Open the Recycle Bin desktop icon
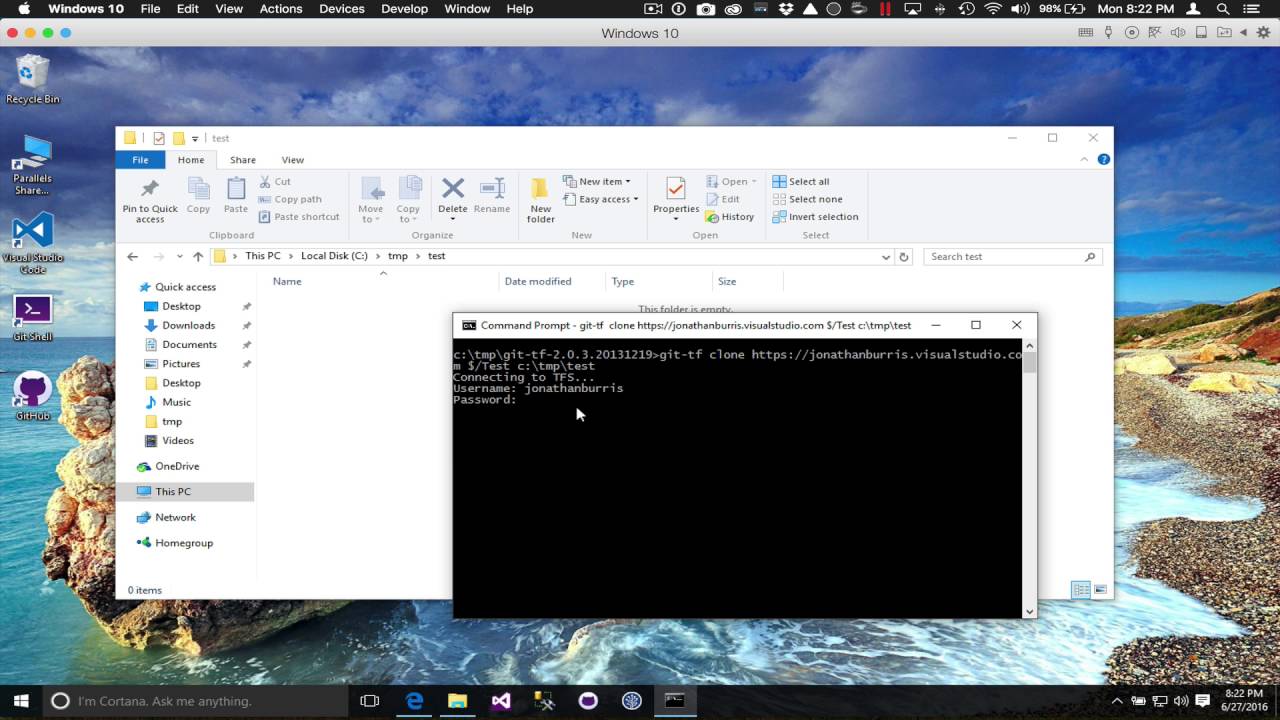The height and width of the screenshot is (720, 1280). pos(32,79)
